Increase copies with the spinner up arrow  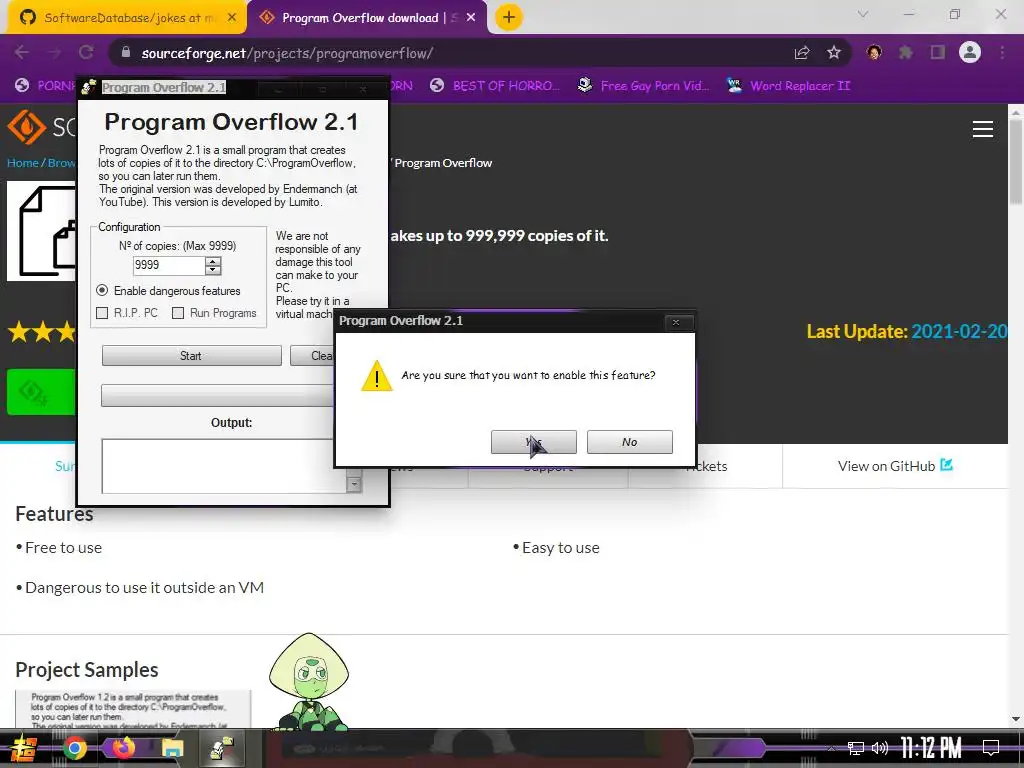coord(213,261)
